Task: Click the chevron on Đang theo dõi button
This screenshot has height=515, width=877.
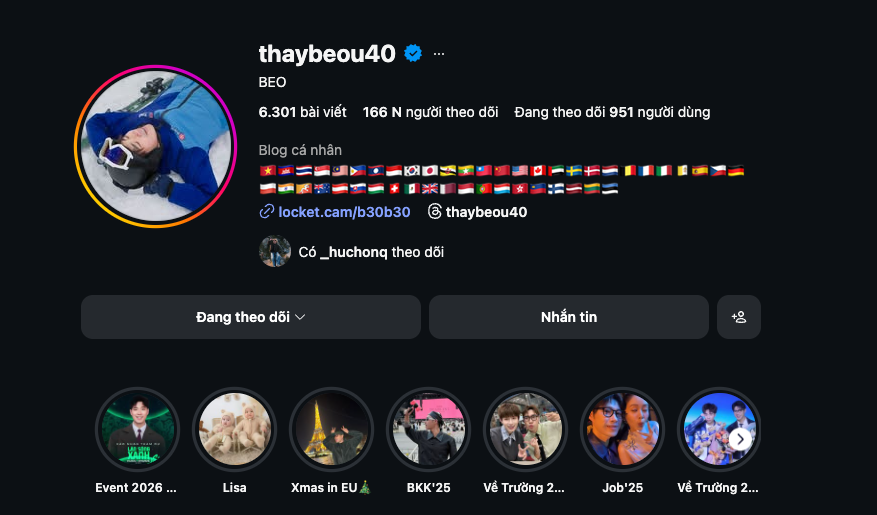Action: [300, 317]
